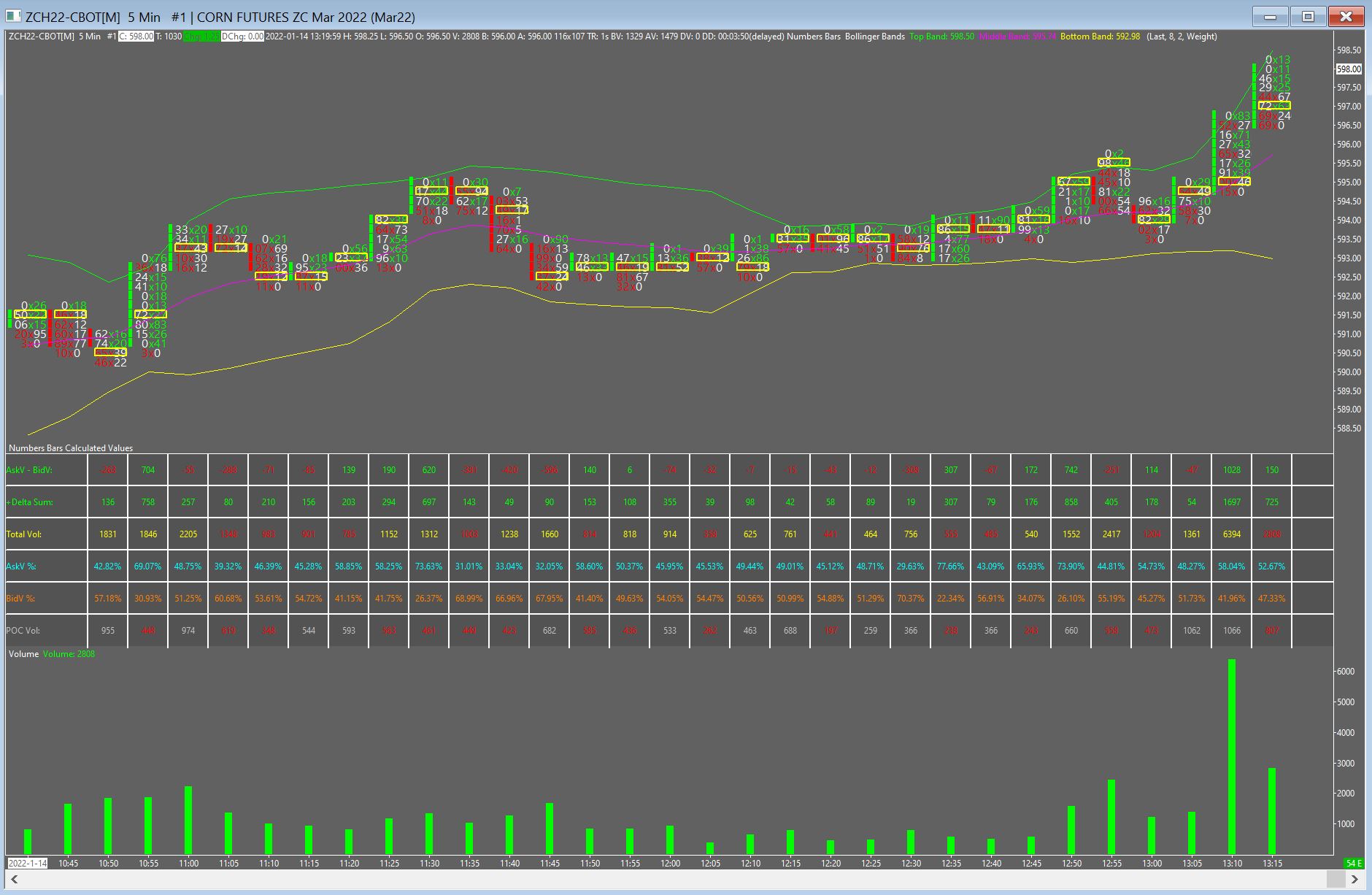
Task: Maximize the corn futures chart window
Action: tap(1309, 16)
